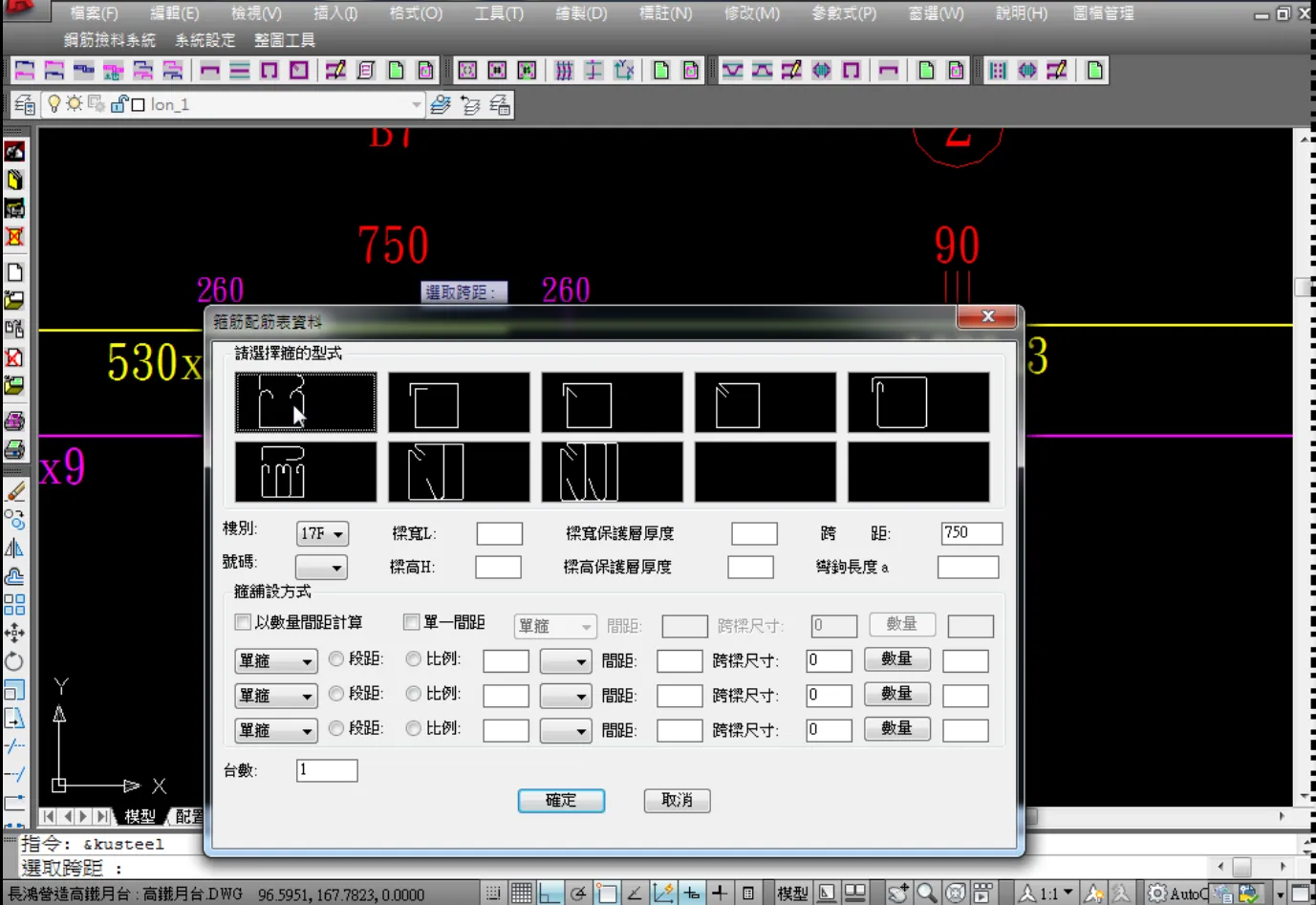Toggle grid display in status bar
Viewport: 1316px width, 905px height.
click(x=521, y=894)
